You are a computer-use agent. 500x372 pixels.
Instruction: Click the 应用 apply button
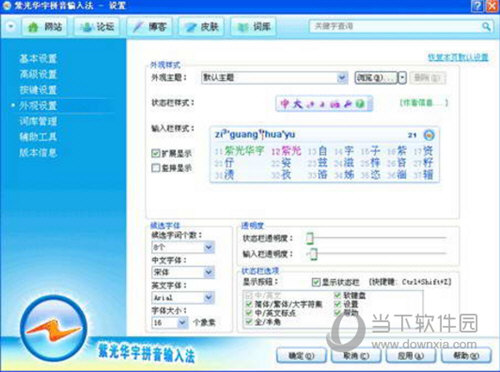411,356
